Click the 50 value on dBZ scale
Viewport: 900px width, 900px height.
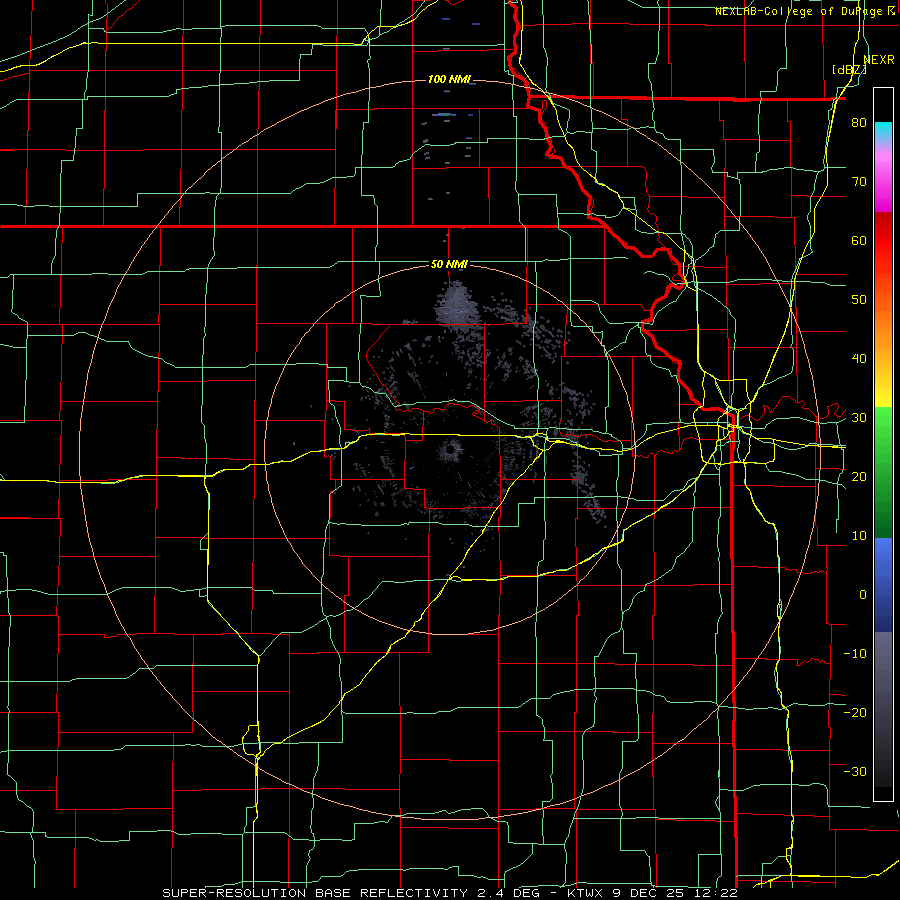coord(859,300)
